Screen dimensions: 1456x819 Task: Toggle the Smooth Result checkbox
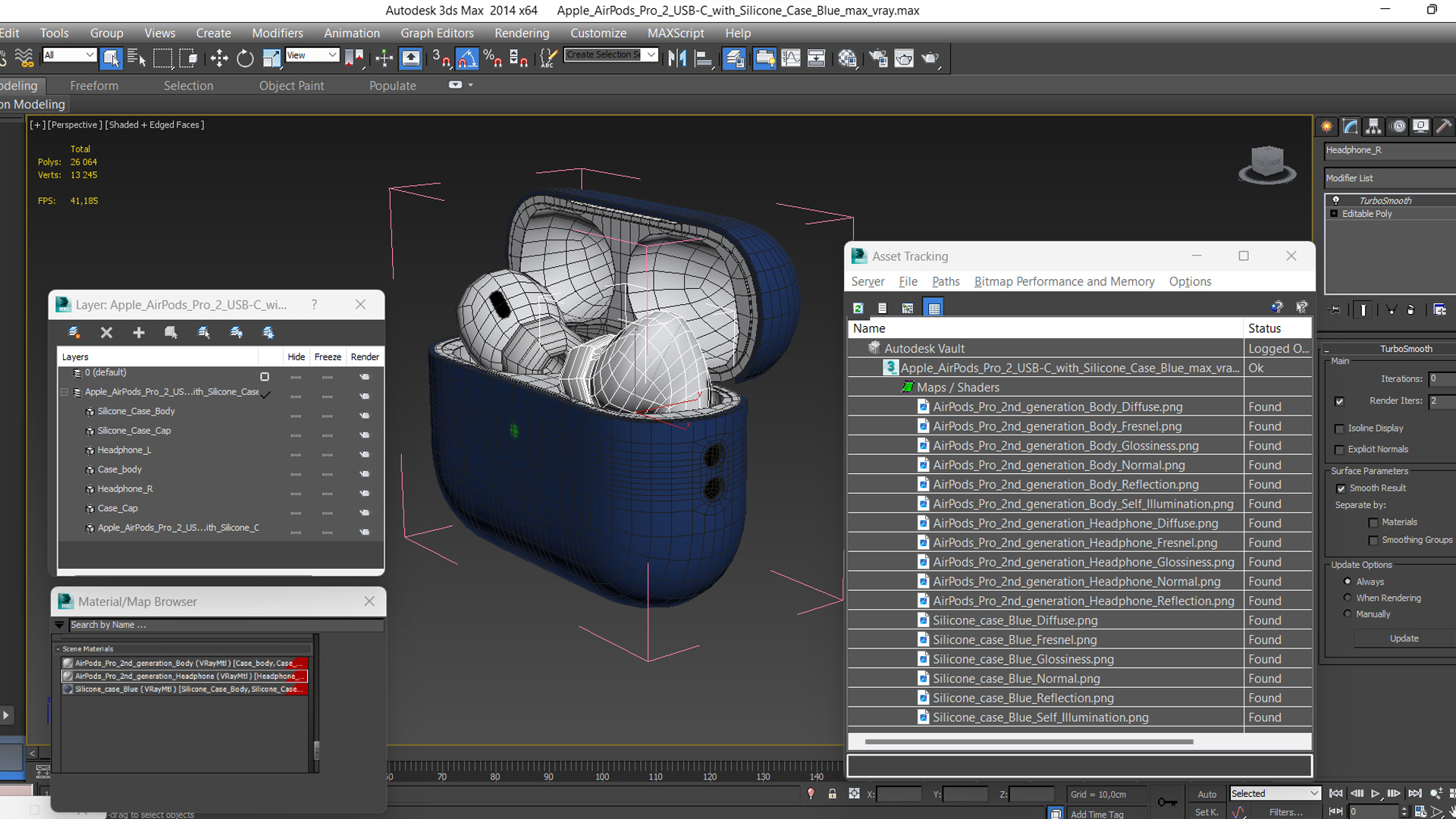(x=1341, y=488)
